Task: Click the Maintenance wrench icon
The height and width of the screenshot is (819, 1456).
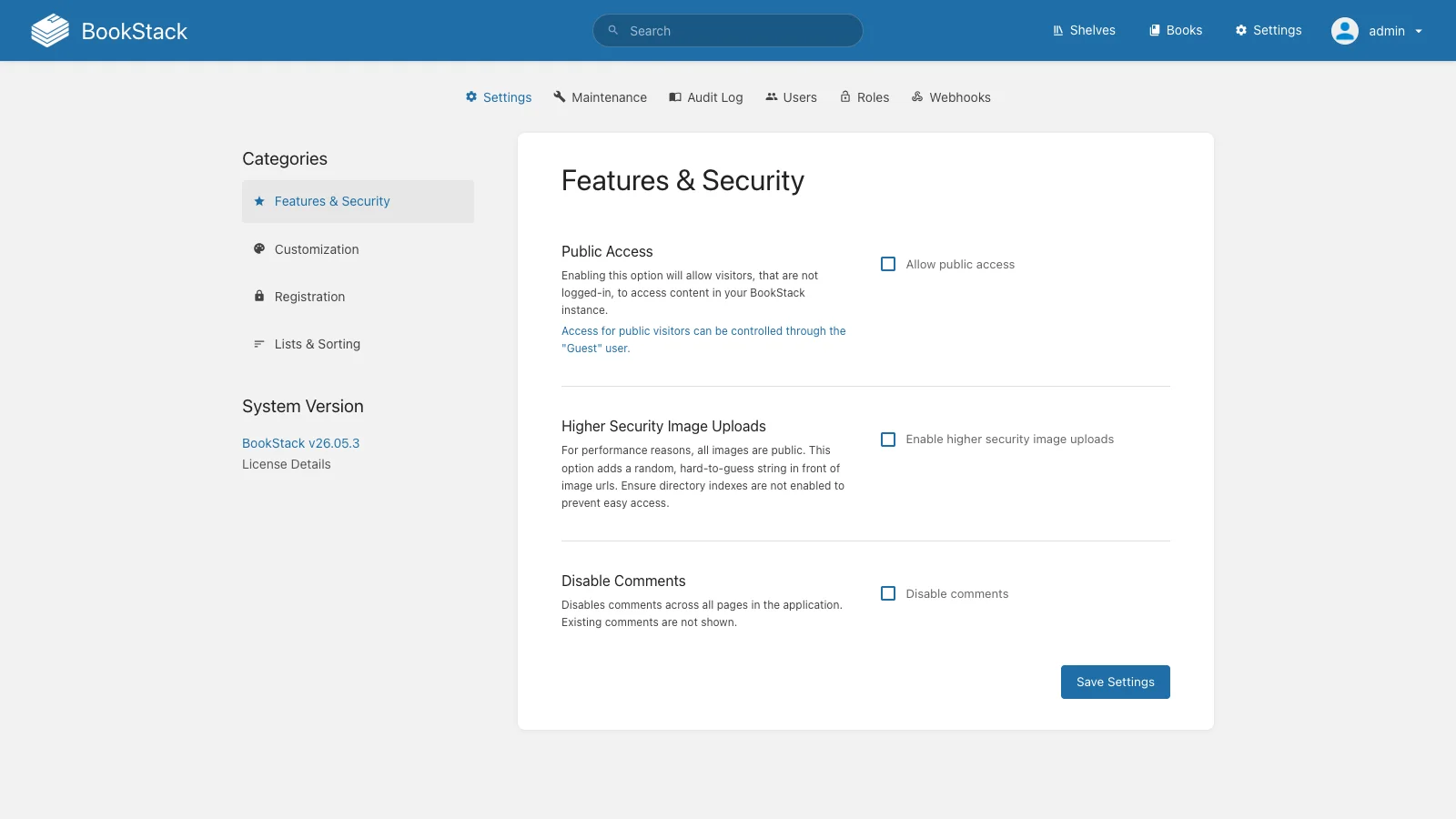Action: [x=560, y=96]
